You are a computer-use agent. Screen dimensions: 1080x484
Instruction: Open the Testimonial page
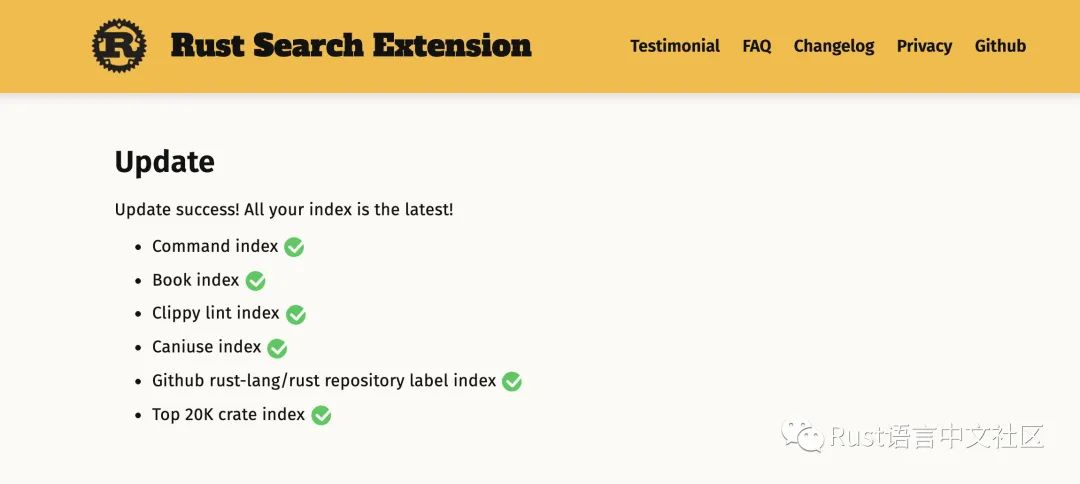click(x=675, y=46)
